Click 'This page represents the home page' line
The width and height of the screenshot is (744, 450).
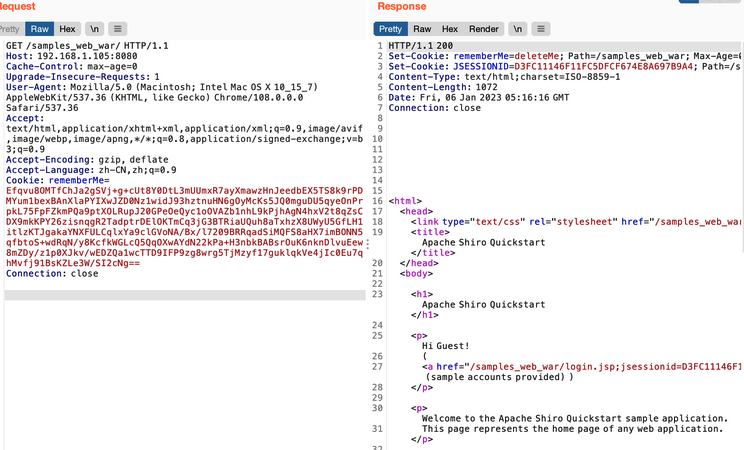pos(572,429)
